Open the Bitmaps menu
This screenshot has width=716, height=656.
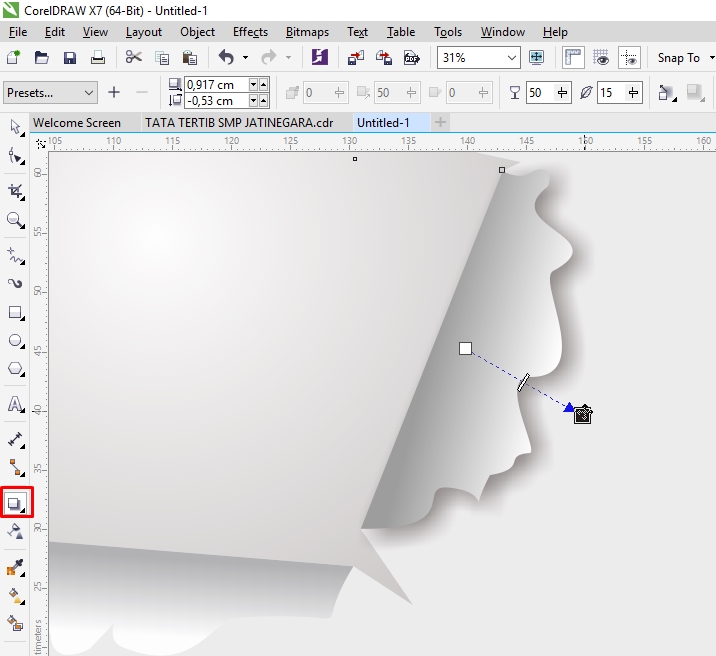307,32
